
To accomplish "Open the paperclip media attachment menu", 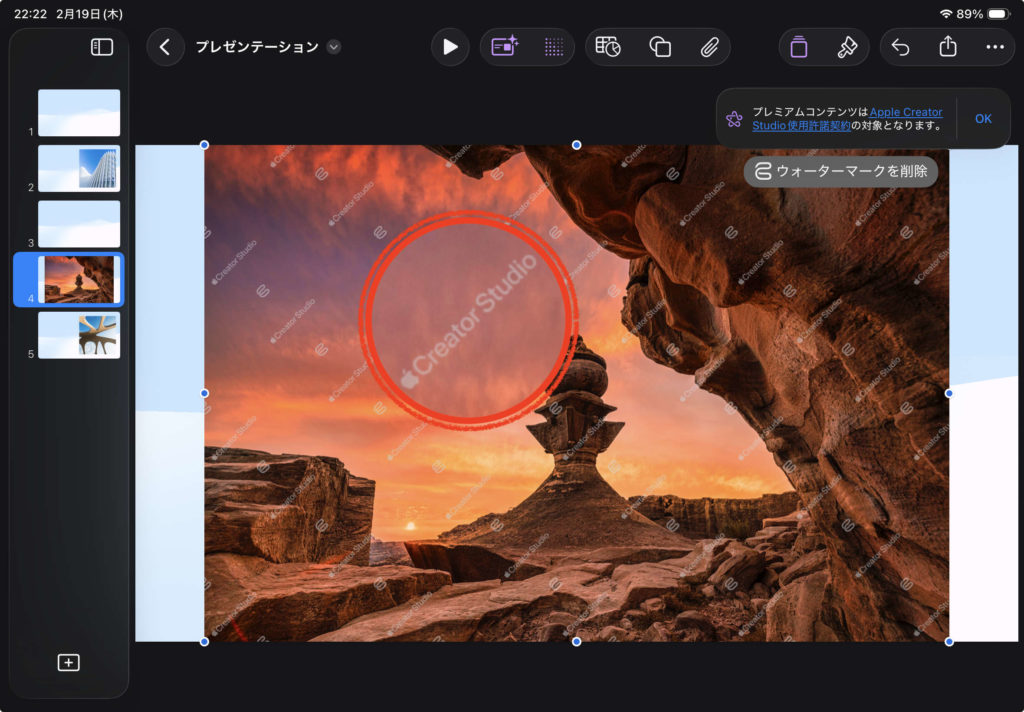I will coord(709,47).
